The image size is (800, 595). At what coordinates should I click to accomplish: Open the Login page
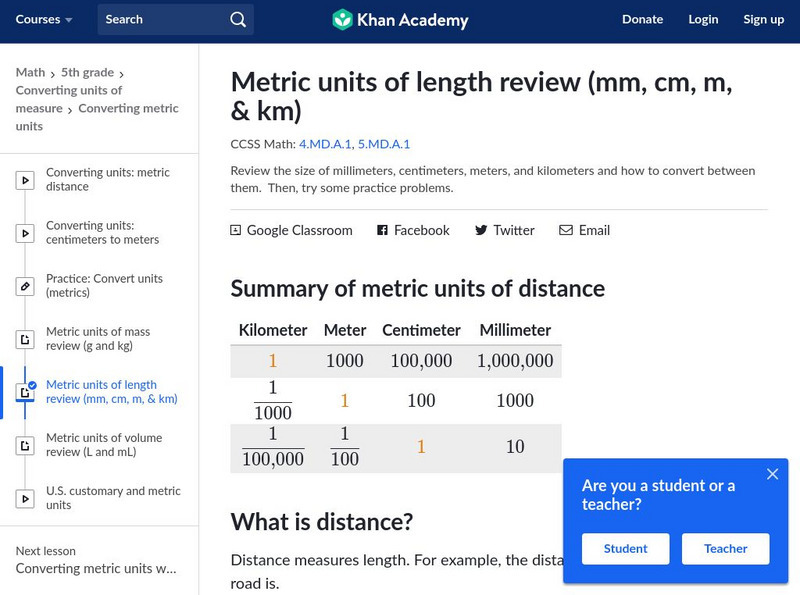(x=703, y=20)
